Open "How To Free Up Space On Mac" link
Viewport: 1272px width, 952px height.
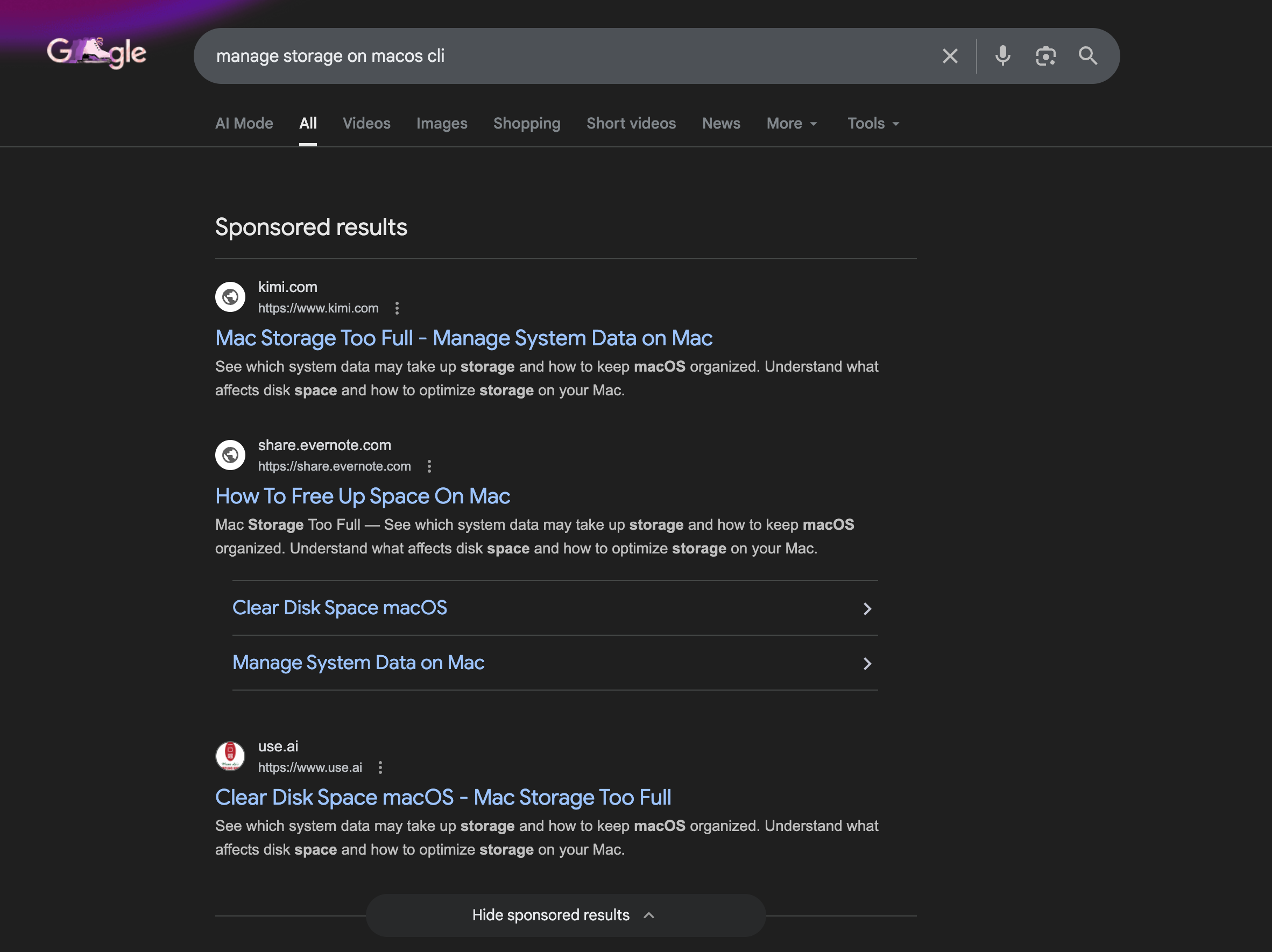[362, 496]
